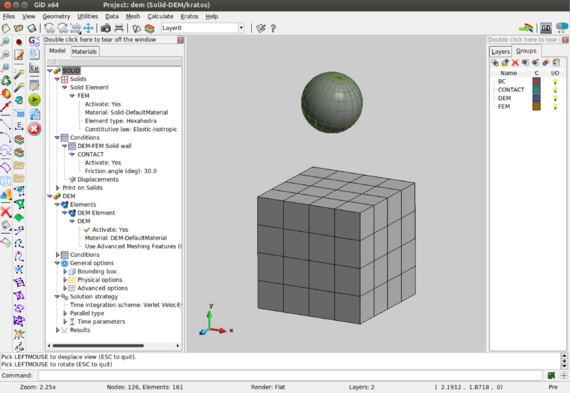This screenshot has width=570, height=393.
Task: Click the printer icon in top toolbar
Action: click(x=119, y=28)
